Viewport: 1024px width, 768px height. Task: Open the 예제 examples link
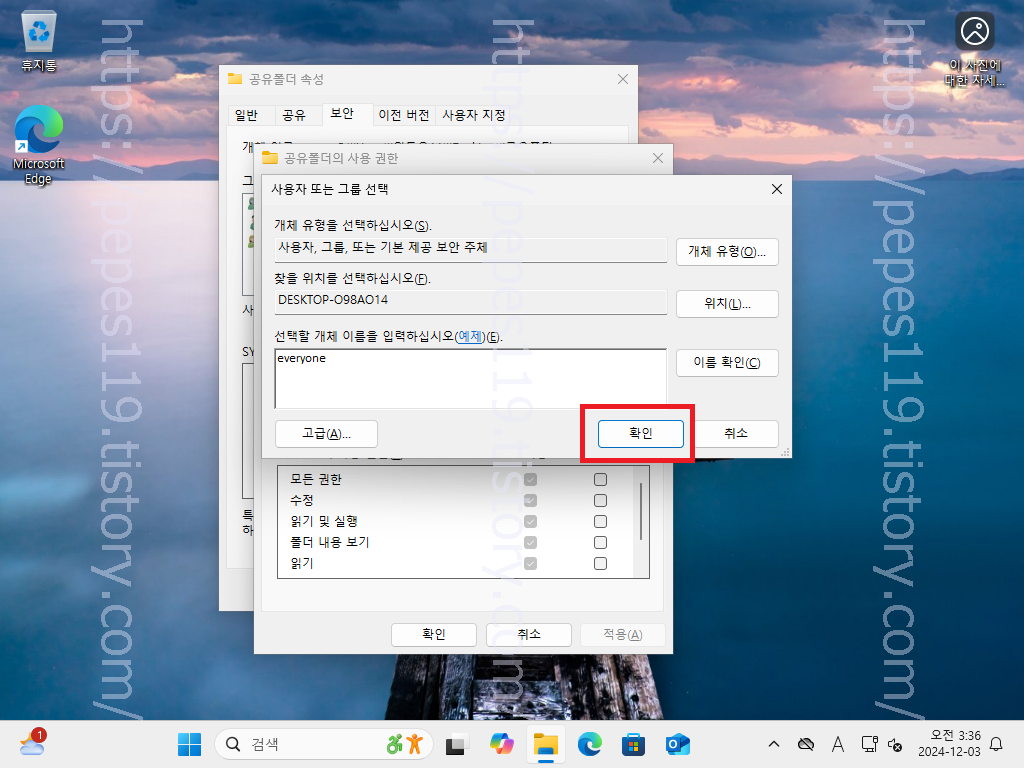coord(470,336)
